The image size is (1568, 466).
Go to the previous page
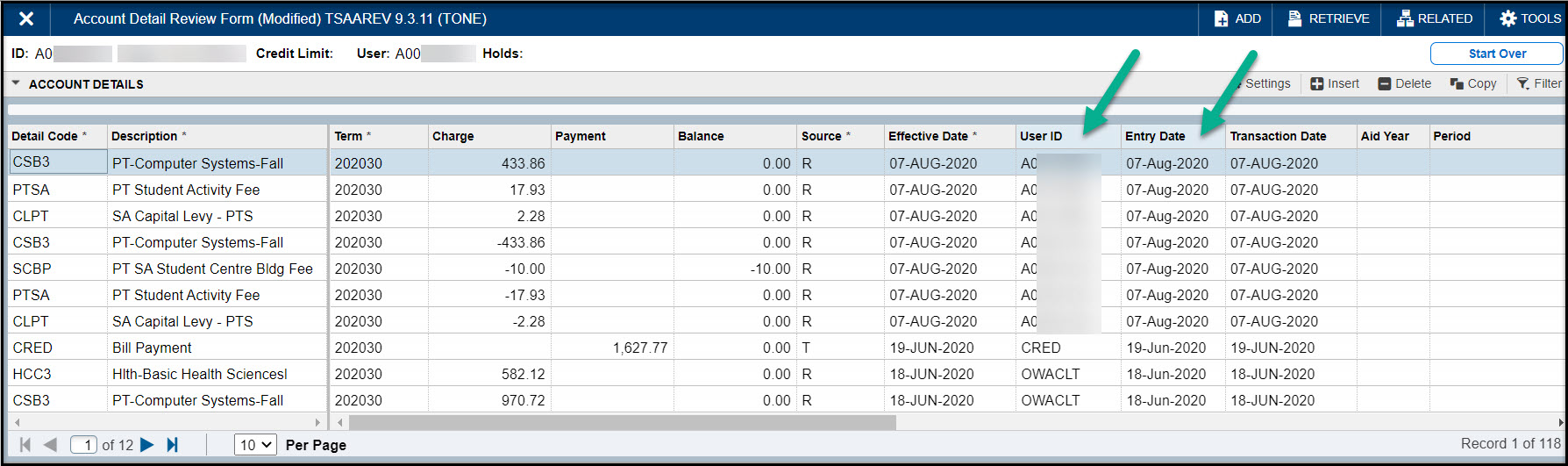pos(50,445)
